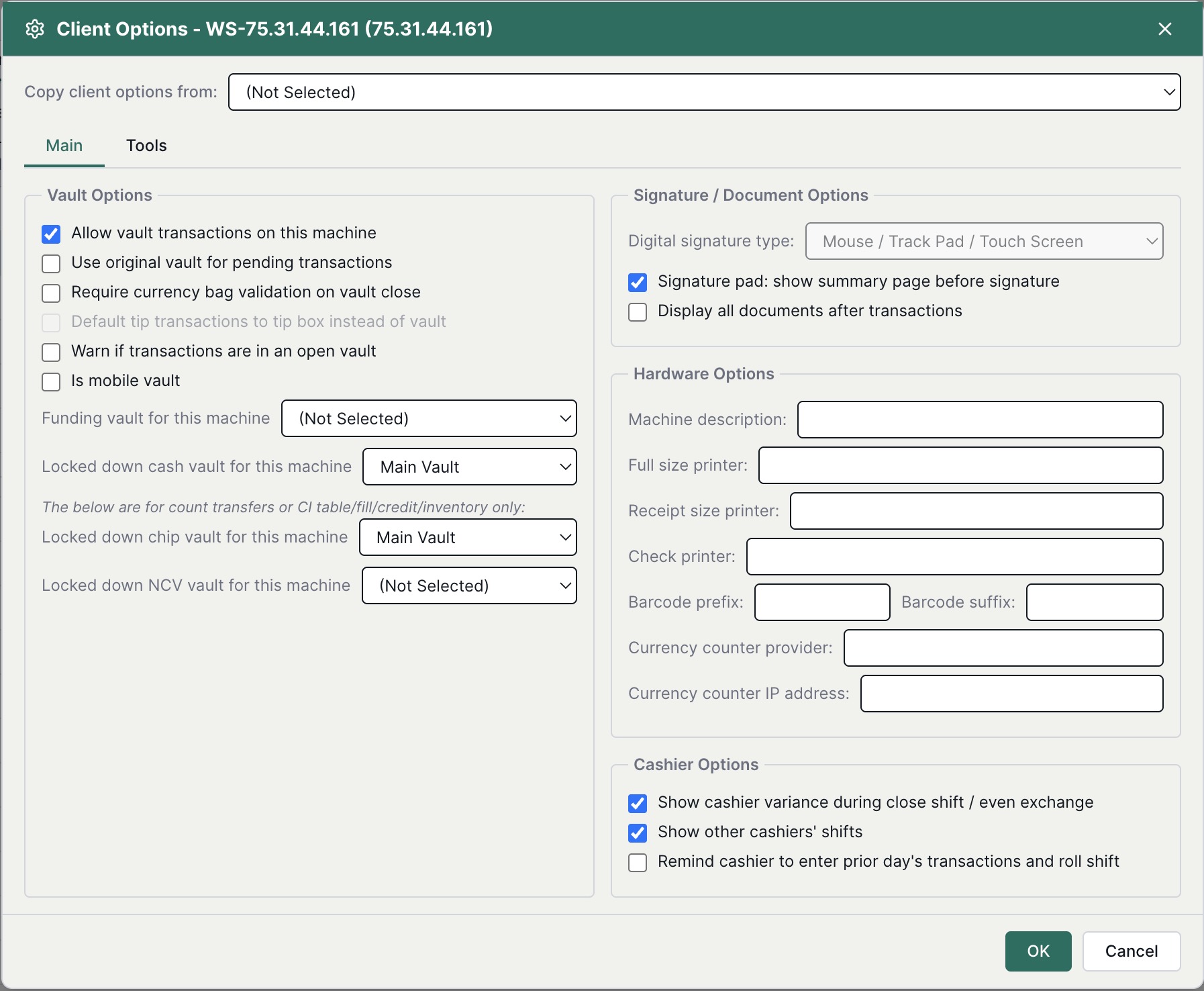Open Funding vault for this machine dropdown

[429, 418]
